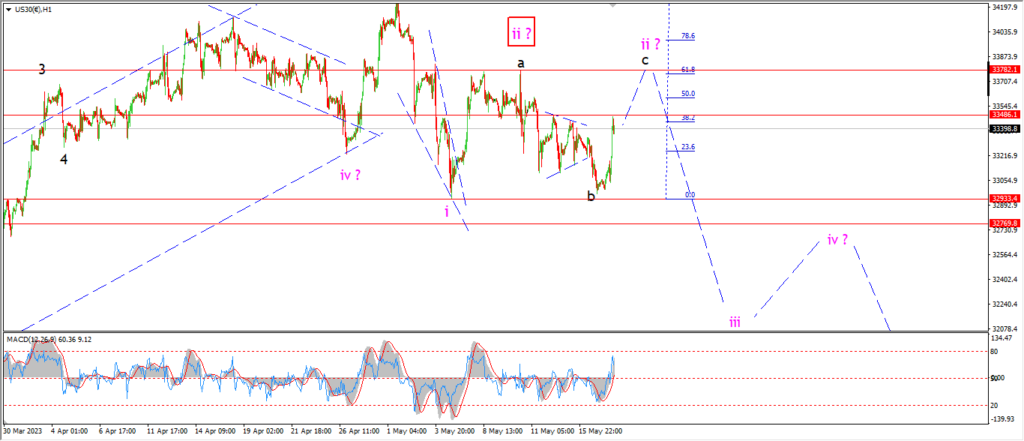Click the '1 May 04:00' time axis label
The width and height of the screenshot is (1024, 441).
[407, 431]
